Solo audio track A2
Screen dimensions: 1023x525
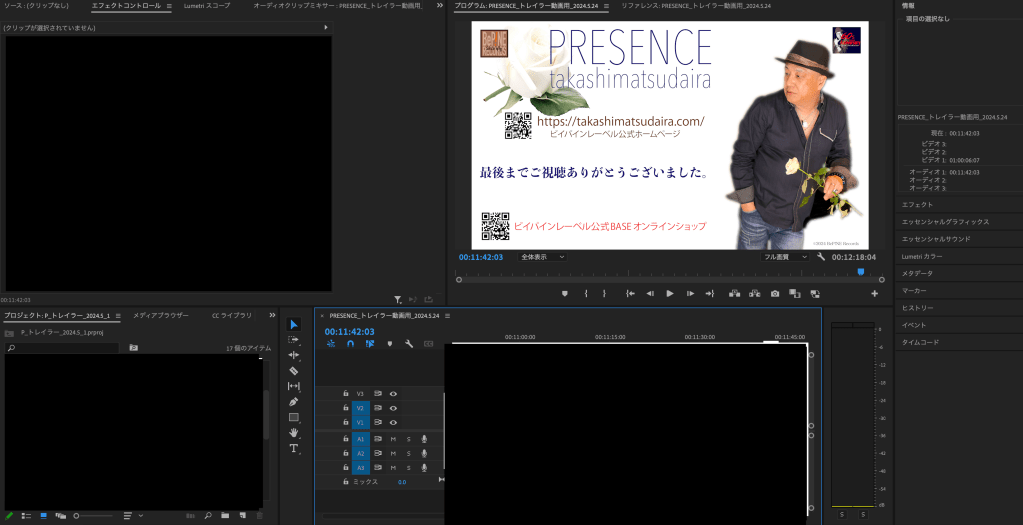tap(408, 454)
